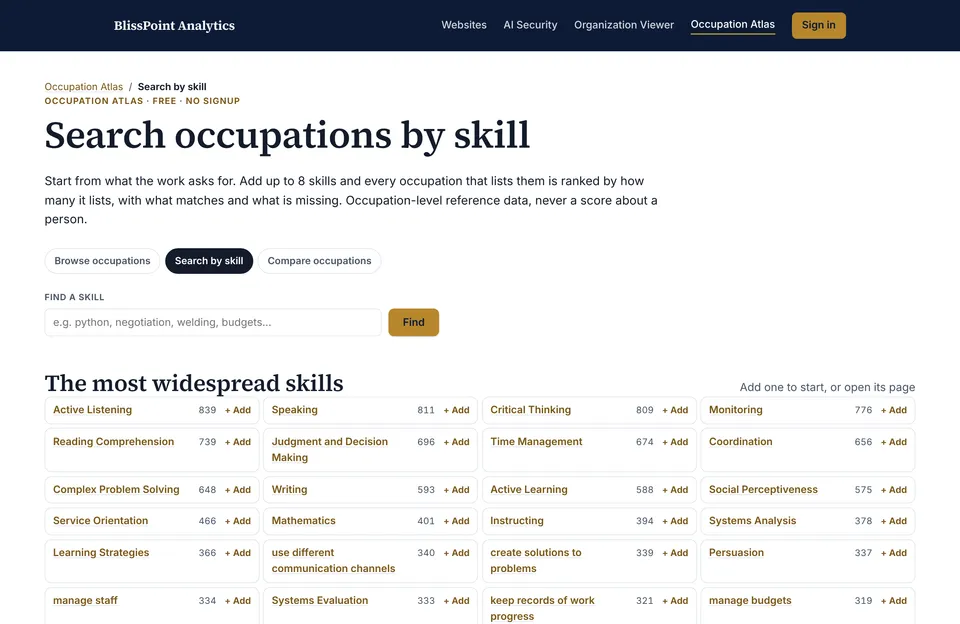Open Judgment and Decision Making link

329,449
